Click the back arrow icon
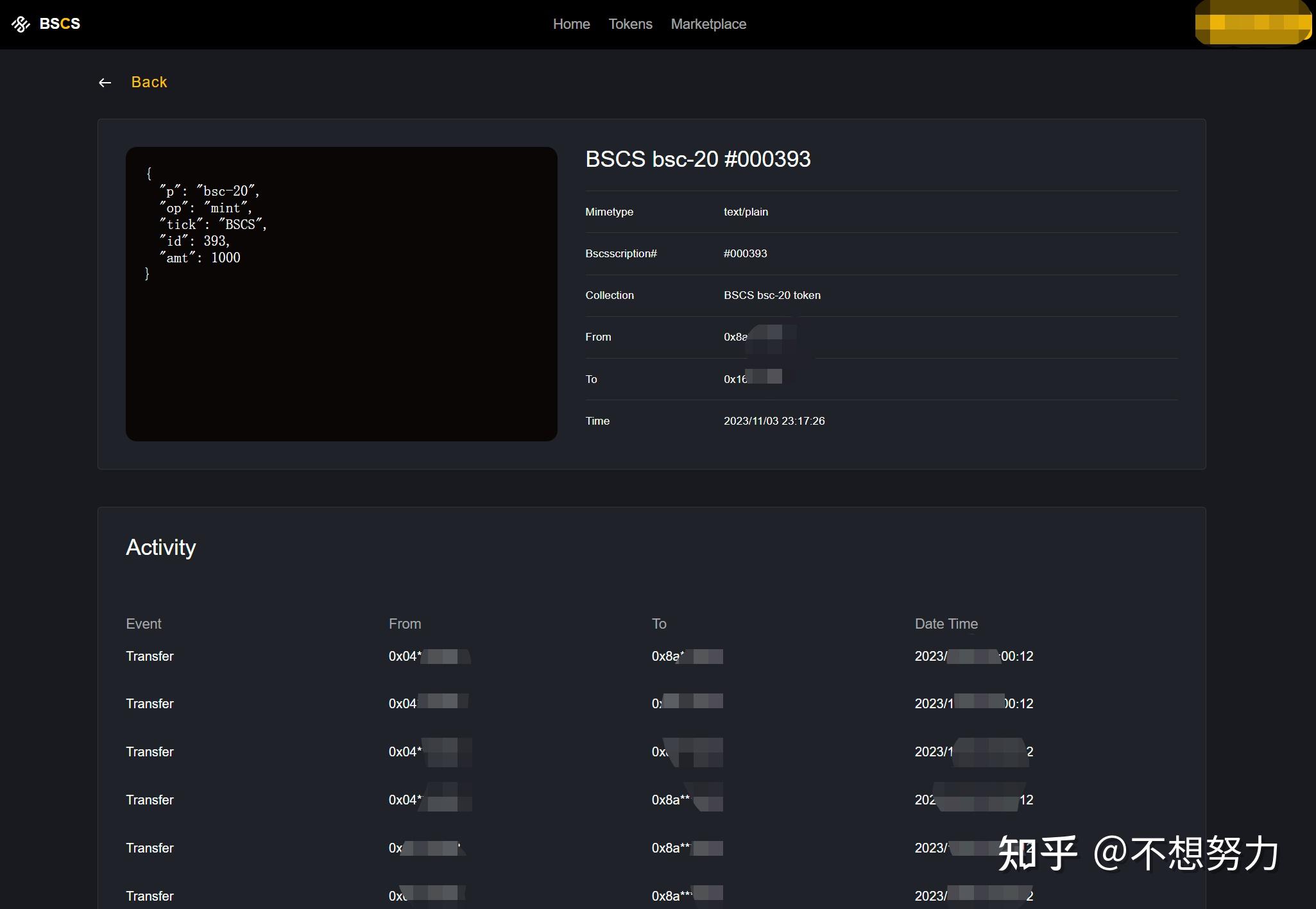The image size is (1316, 909). click(x=105, y=83)
